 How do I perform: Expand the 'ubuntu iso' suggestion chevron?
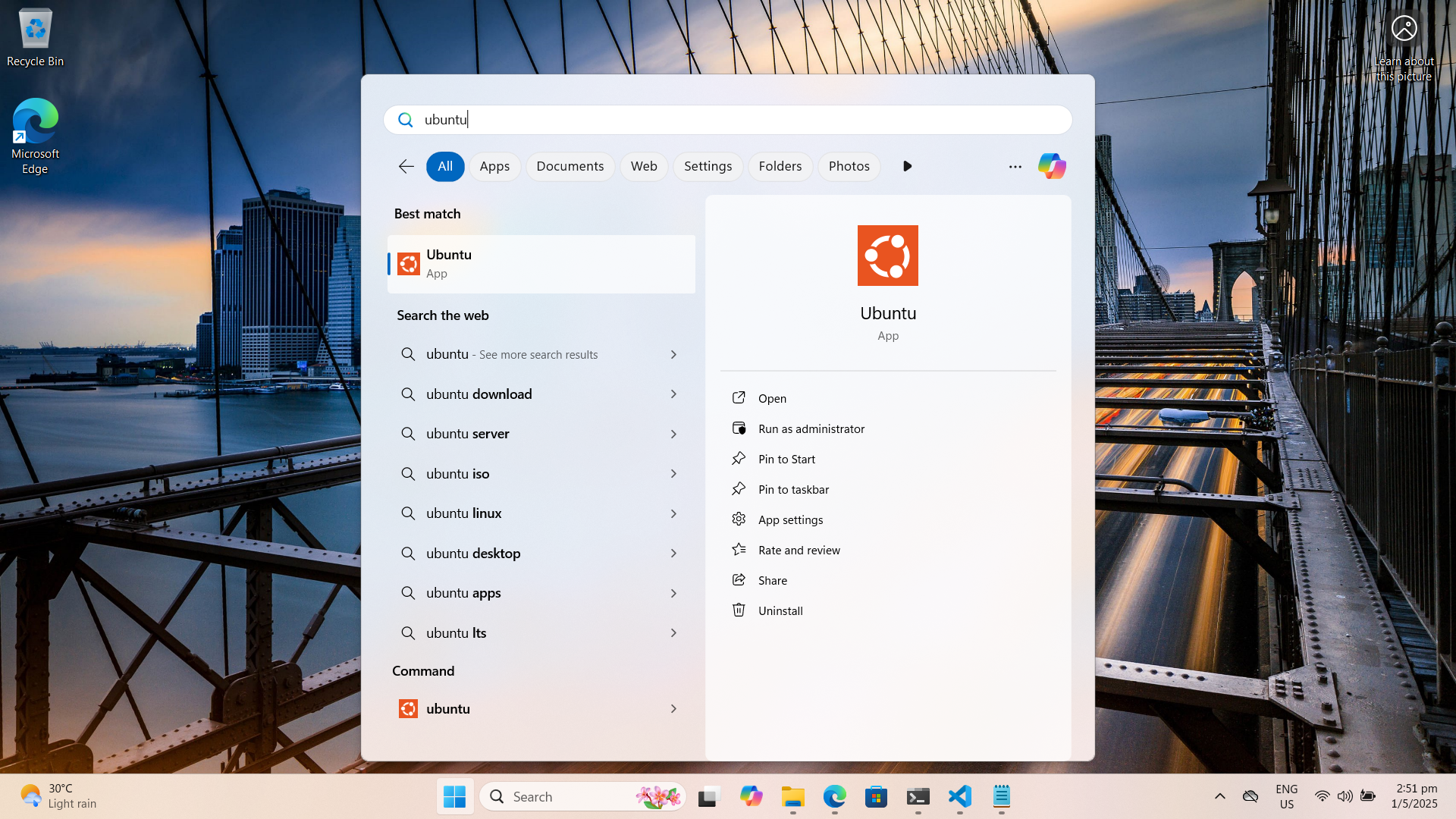(673, 474)
